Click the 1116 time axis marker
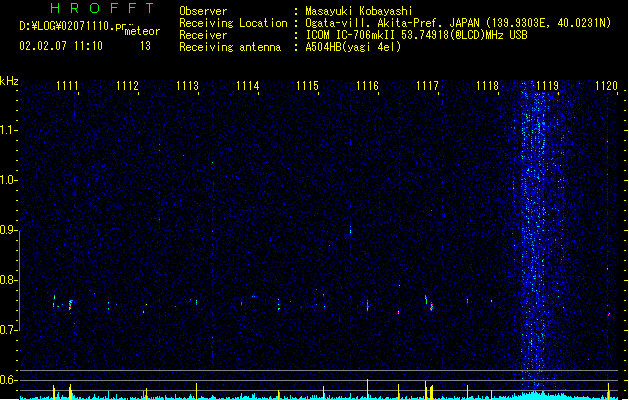 pos(367,86)
